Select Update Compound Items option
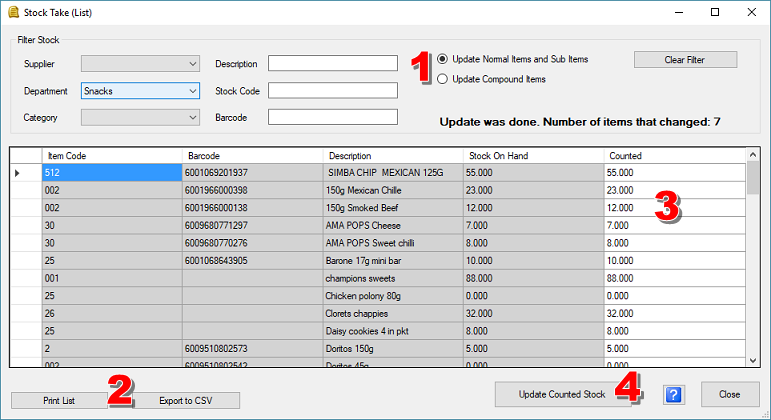Screen dimensions: 771x420 click(x=443, y=79)
